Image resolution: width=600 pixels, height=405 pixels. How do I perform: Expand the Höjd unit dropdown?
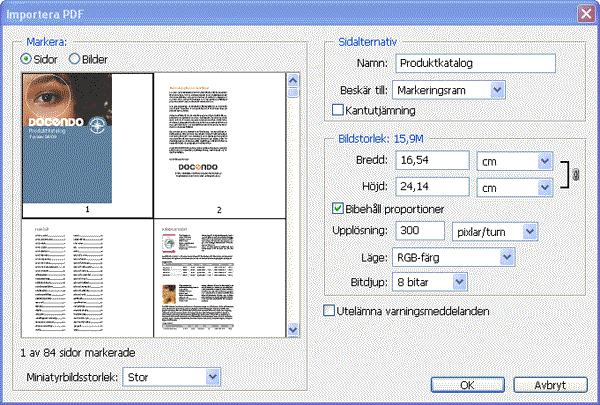click(x=544, y=186)
